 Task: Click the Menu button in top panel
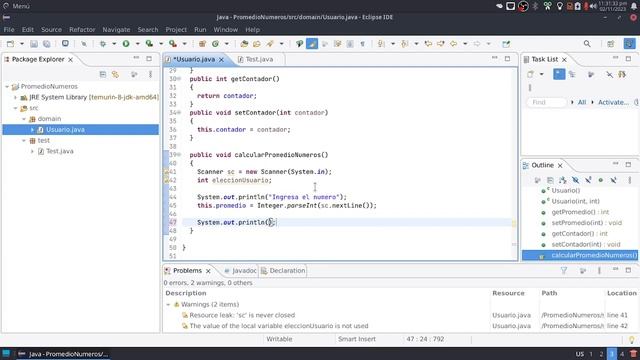click(16, 6)
